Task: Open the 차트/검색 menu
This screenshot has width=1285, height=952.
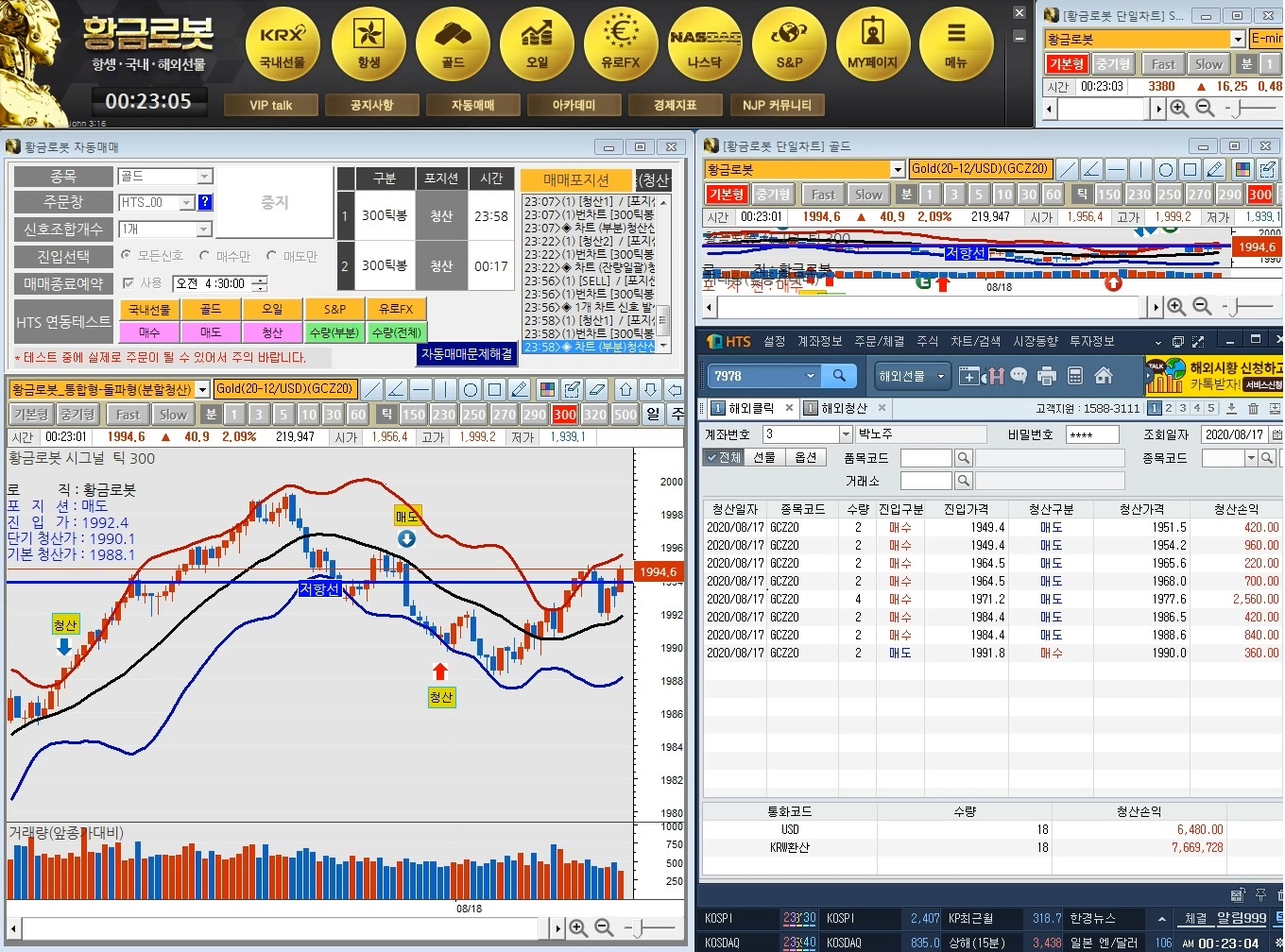Action: (x=975, y=341)
